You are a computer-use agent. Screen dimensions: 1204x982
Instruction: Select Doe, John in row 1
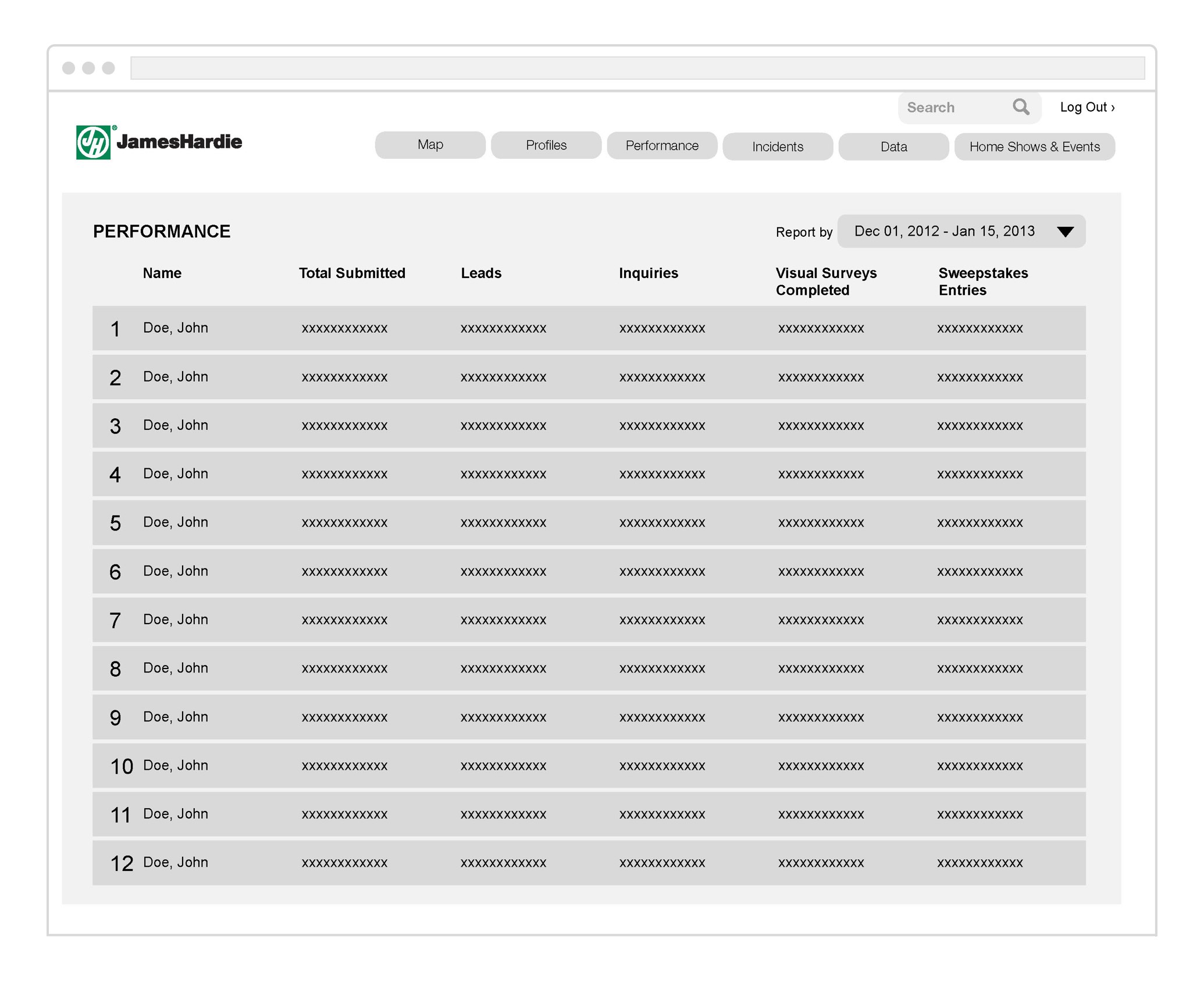[176, 328]
